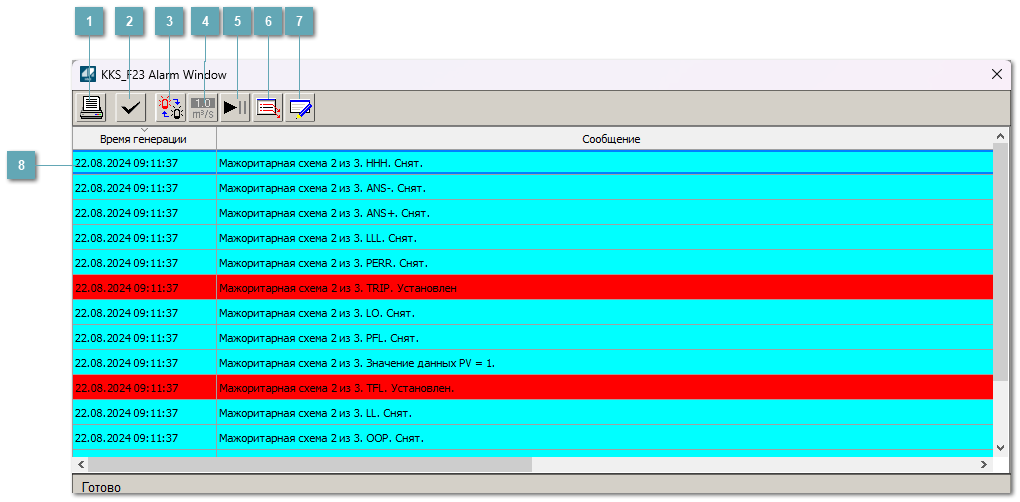Close the KKS_F23 Alarm Window

coord(996,74)
